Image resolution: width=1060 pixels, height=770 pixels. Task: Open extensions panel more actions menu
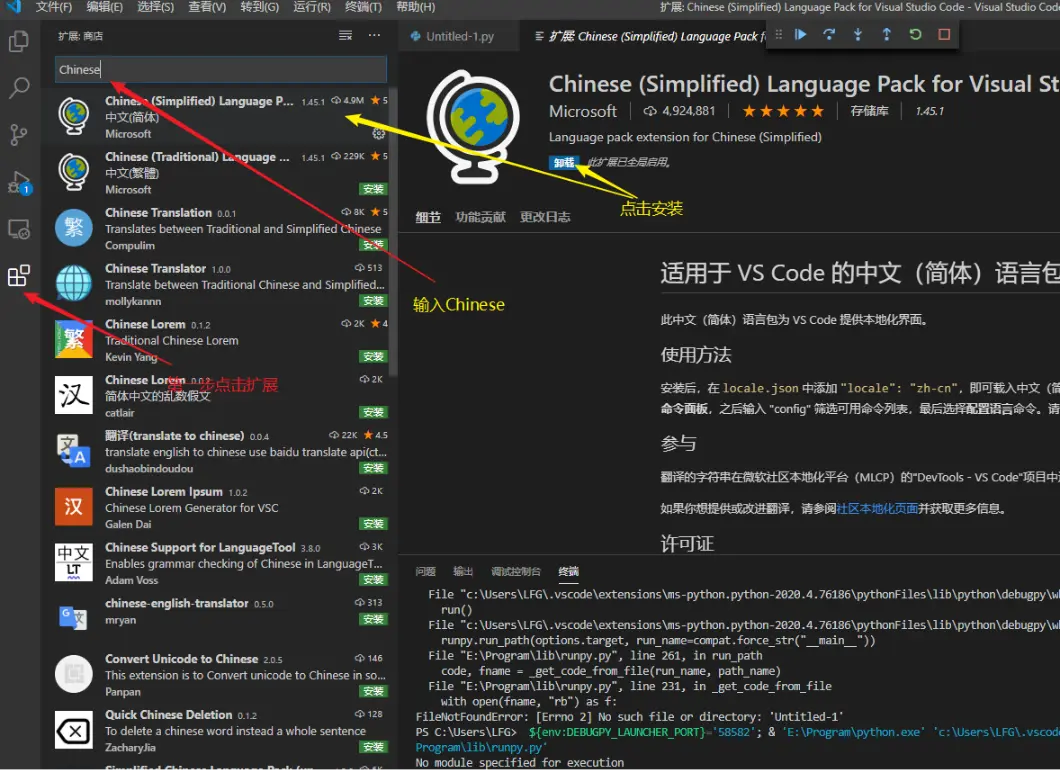374,35
